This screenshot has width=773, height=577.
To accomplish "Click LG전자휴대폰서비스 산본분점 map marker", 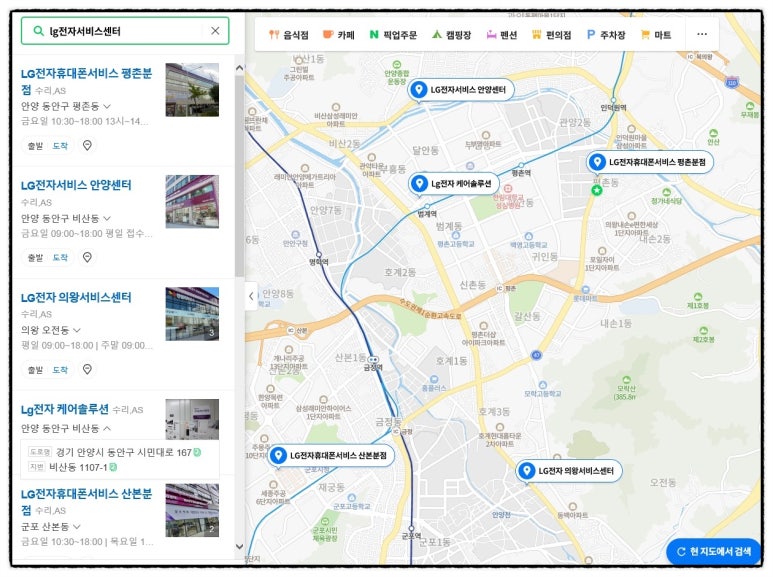I will click(331, 455).
